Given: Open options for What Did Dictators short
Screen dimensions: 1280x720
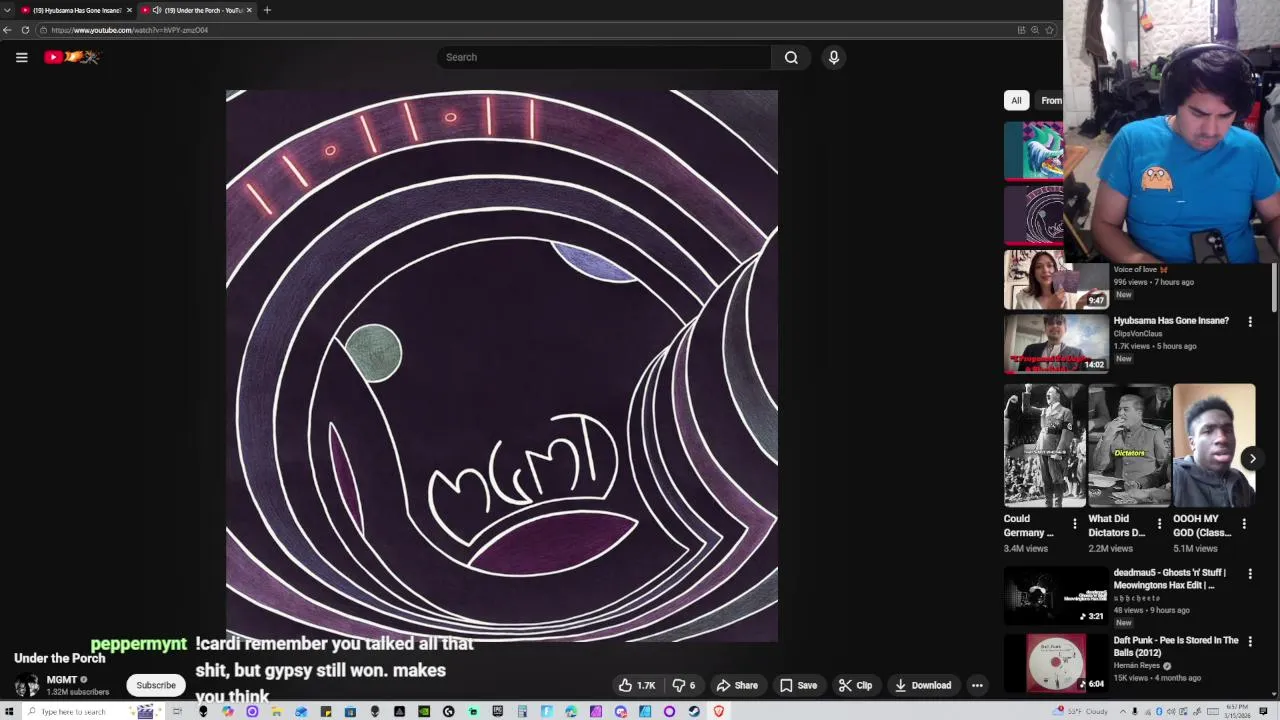Looking at the screenshot, I should (1159, 524).
